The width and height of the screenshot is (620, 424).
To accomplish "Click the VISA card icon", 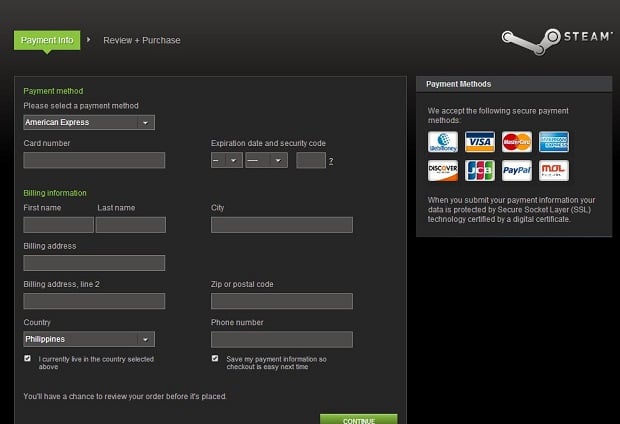I will point(480,142).
